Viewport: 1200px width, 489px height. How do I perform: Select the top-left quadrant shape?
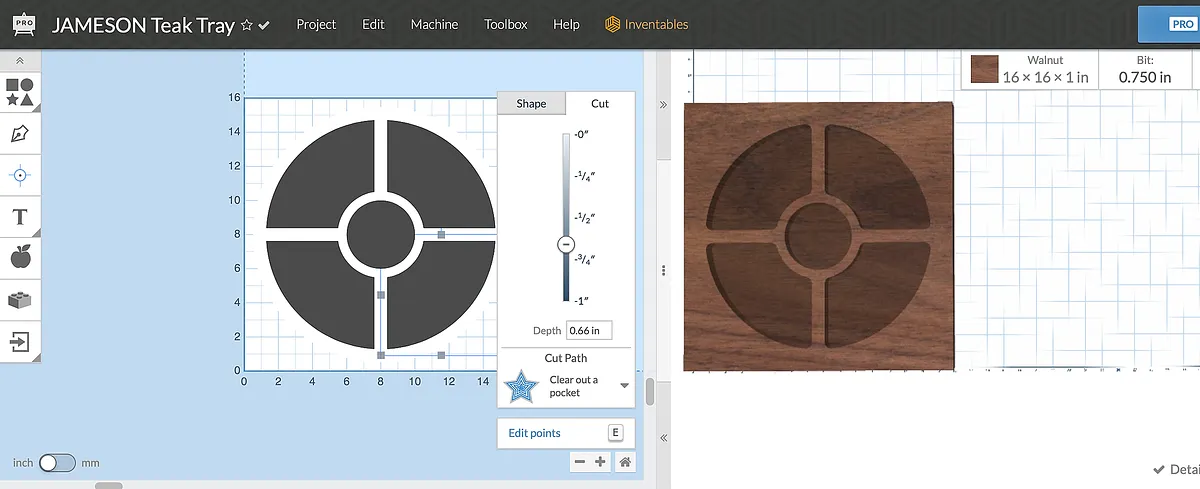pos(320,174)
